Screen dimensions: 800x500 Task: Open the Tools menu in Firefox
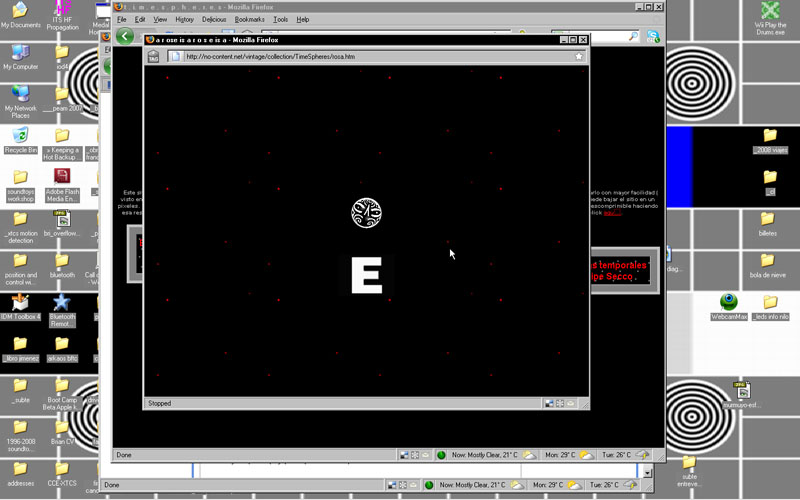pyautogui.click(x=280, y=19)
